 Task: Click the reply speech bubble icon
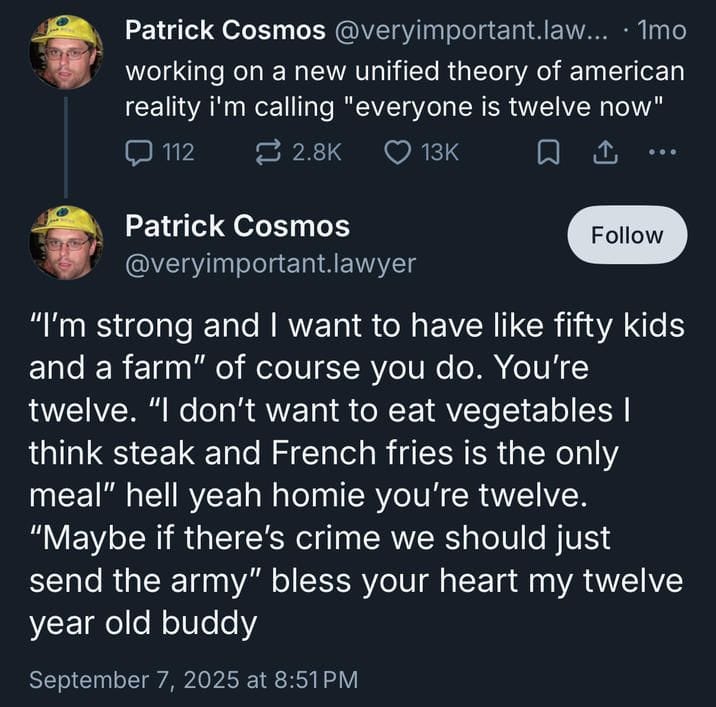point(137,152)
